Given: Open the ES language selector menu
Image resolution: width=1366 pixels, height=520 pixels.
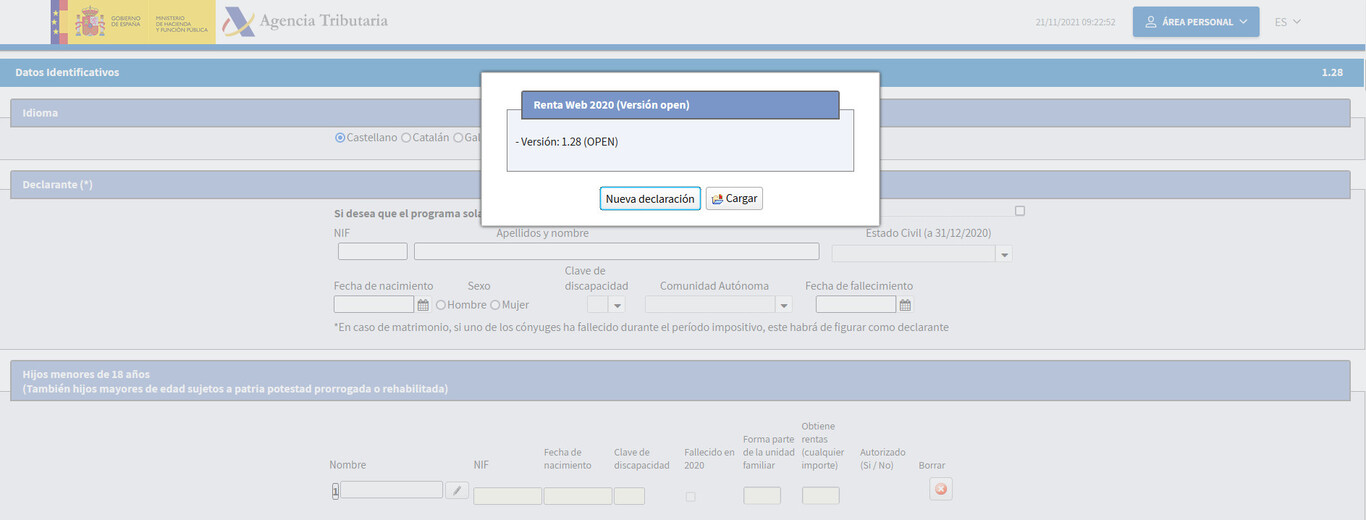Looking at the screenshot, I should pos(1287,22).
